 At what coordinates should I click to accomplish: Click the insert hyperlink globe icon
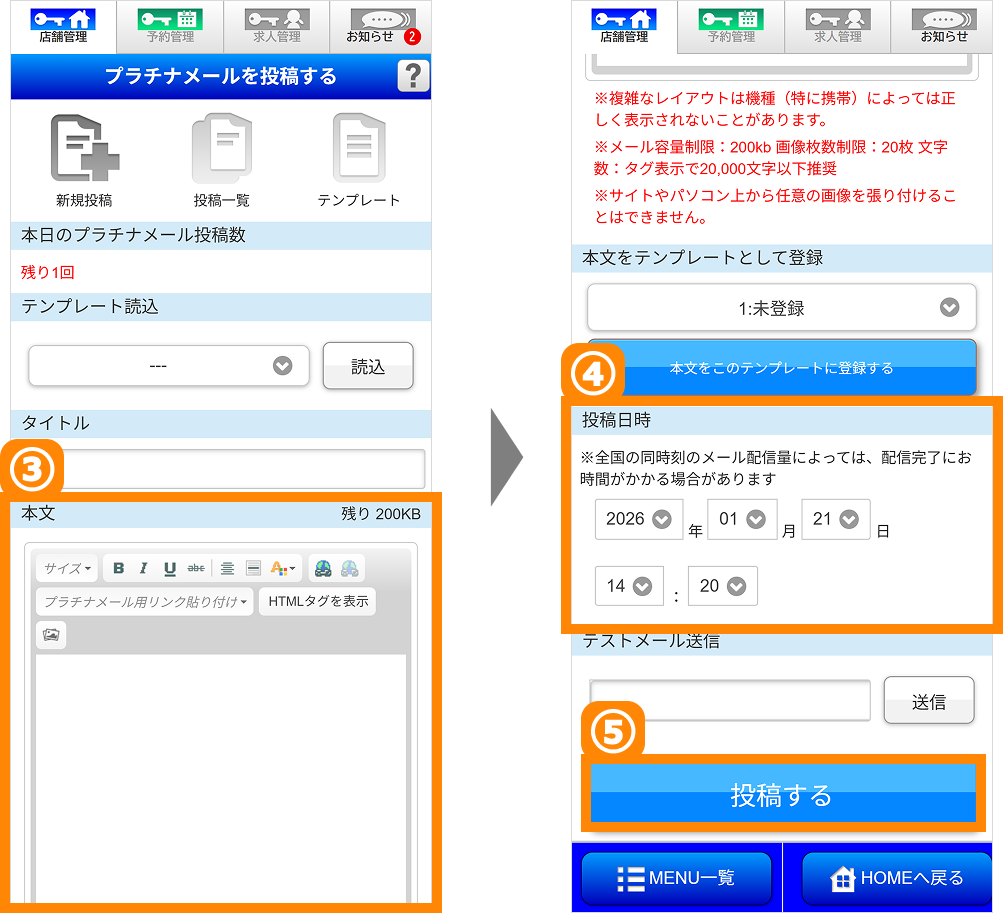click(322, 568)
